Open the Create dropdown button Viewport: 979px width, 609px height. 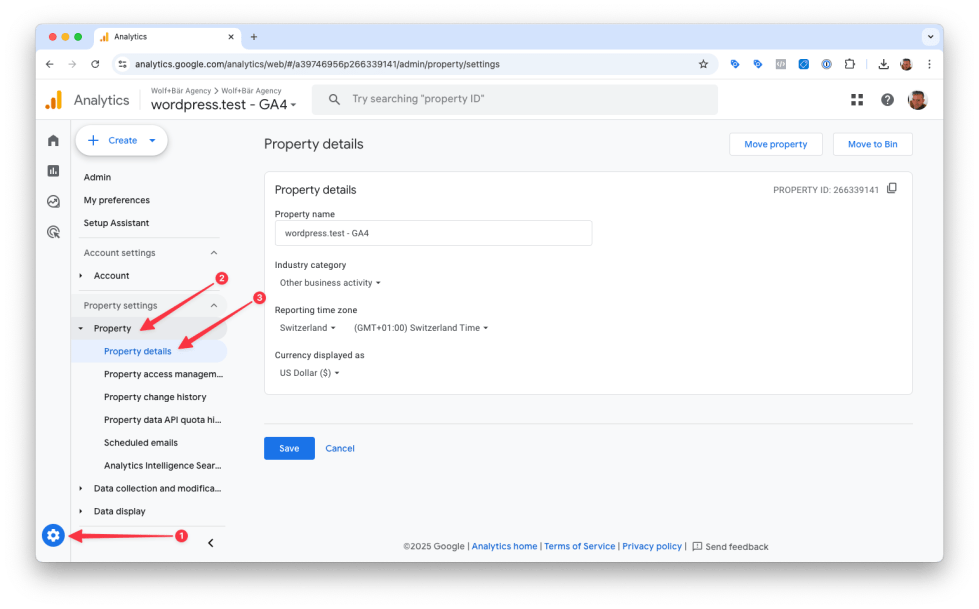pyautogui.click(x=122, y=141)
